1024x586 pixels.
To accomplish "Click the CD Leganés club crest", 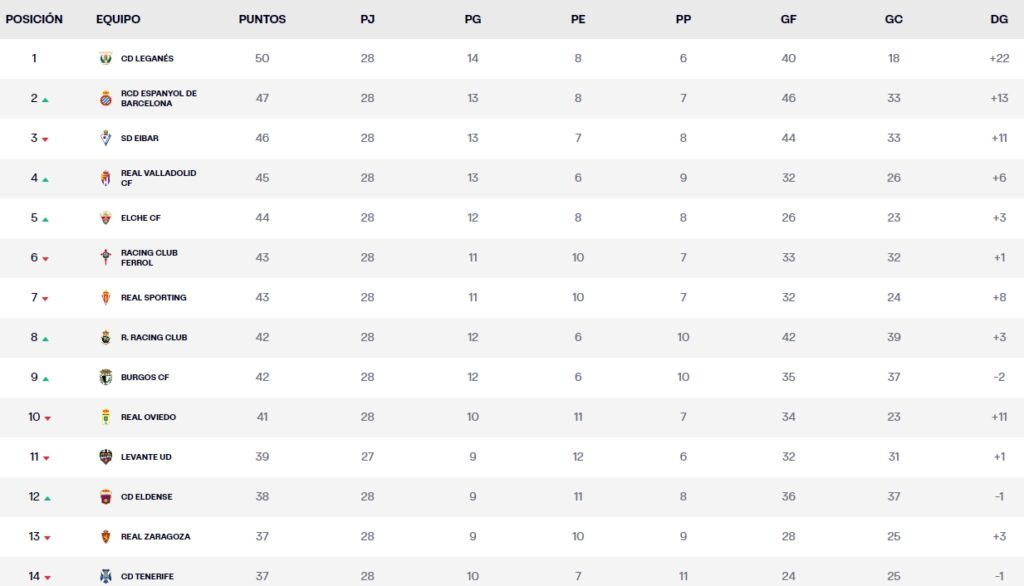I will [105, 58].
